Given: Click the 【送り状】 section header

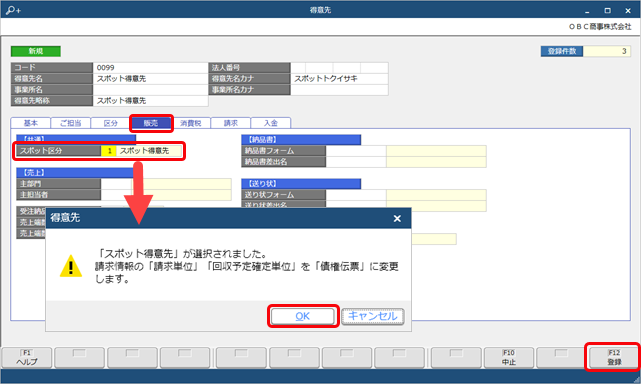Looking at the screenshot, I should (301, 184).
